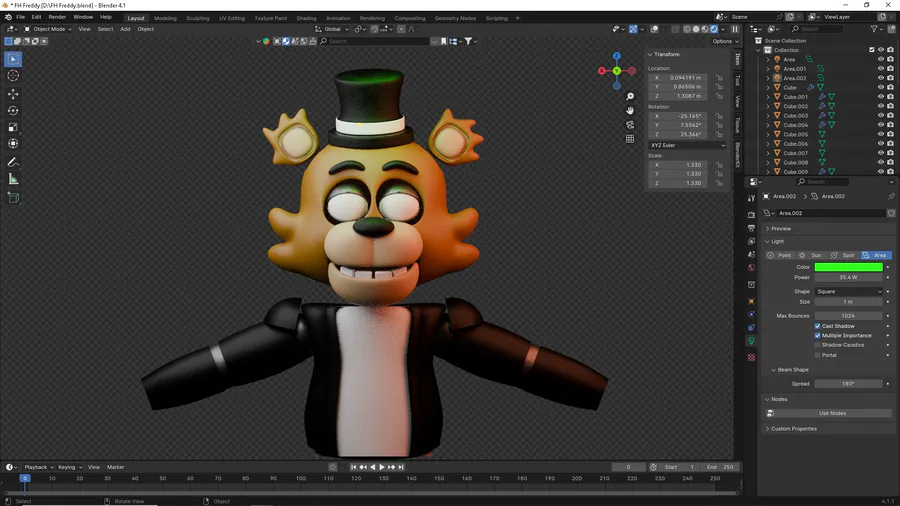Select the Select Box tool
The width and height of the screenshot is (900, 506).
tap(13, 59)
